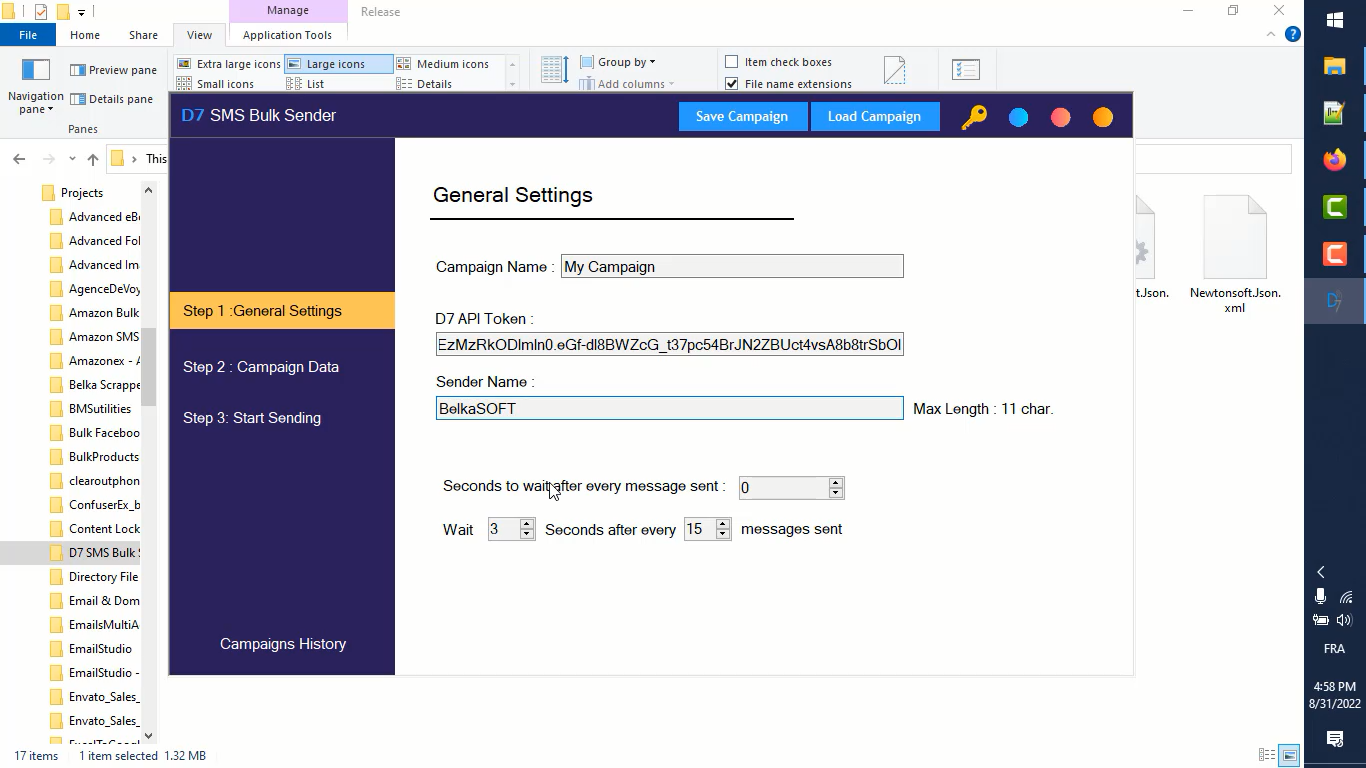Click the yellow key icon in D7 header
Screen dimensions: 1366x768
(x=974, y=117)
